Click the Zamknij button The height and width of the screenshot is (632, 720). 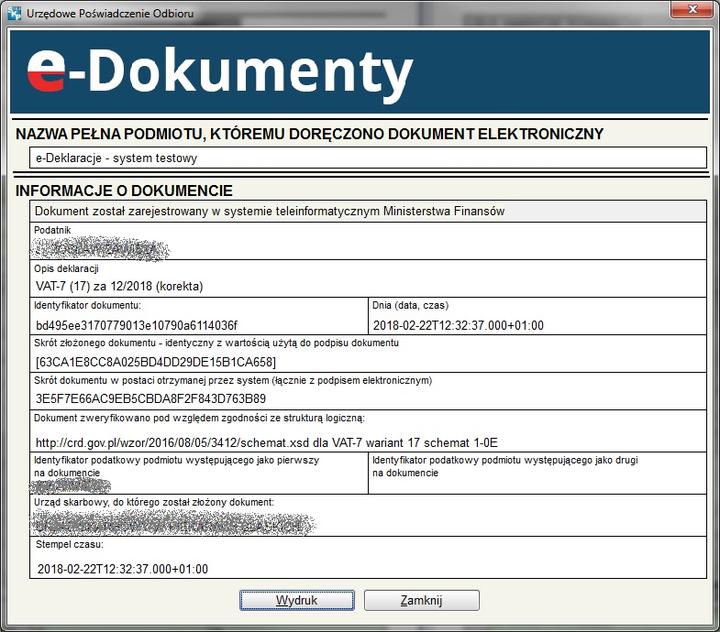click(x=422, y=600)
